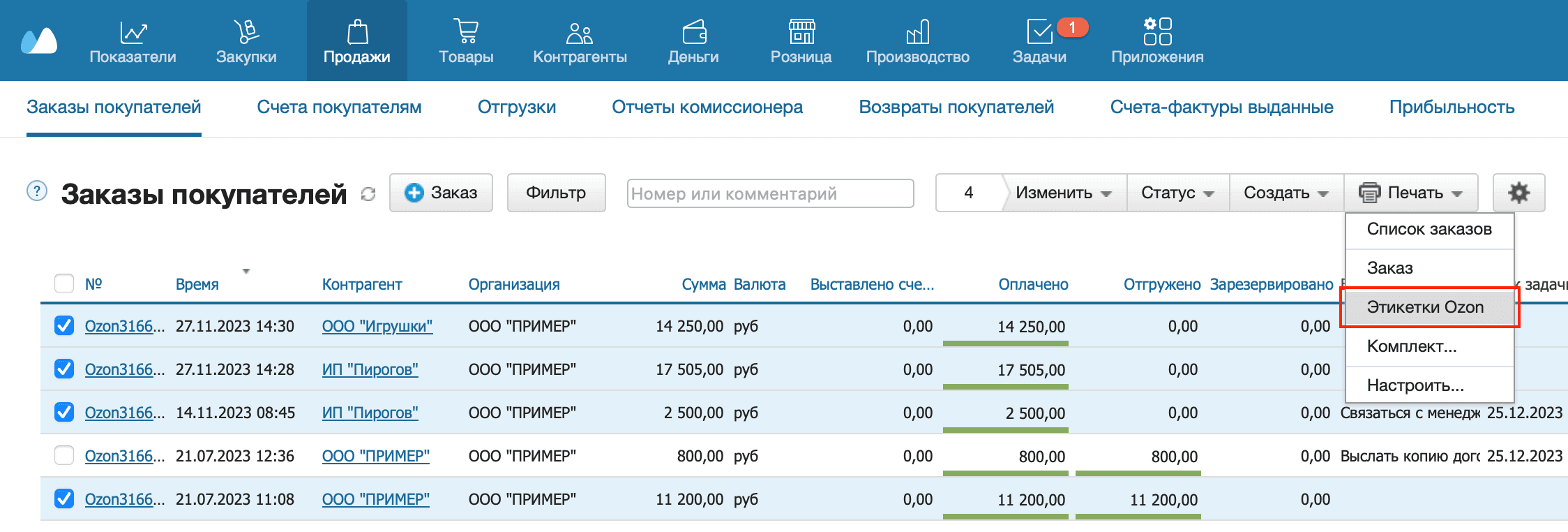1568x532 pixels.
Task: Sort by Сумма column header
Action: pyautogui.click(x=704, y=284)
